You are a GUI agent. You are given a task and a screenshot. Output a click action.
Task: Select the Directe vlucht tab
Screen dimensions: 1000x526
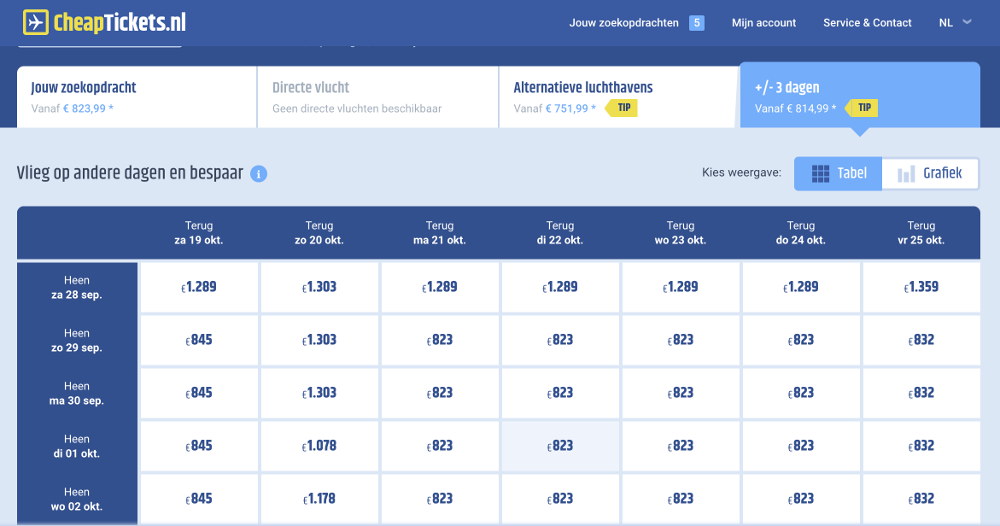pyautogui.click(x=378, y=97)
